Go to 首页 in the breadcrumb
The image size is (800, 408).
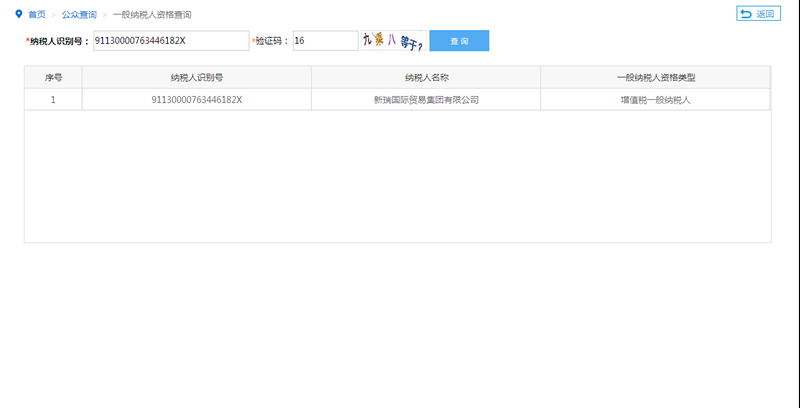pyautogui.click(x=37, y=15)
